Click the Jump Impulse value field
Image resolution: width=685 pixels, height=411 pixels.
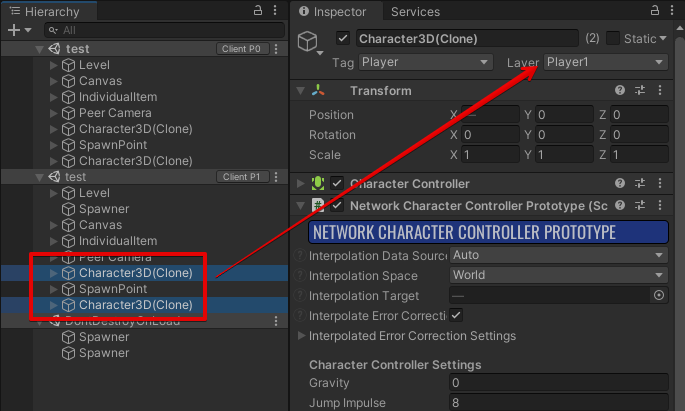[x=559, y=402]
